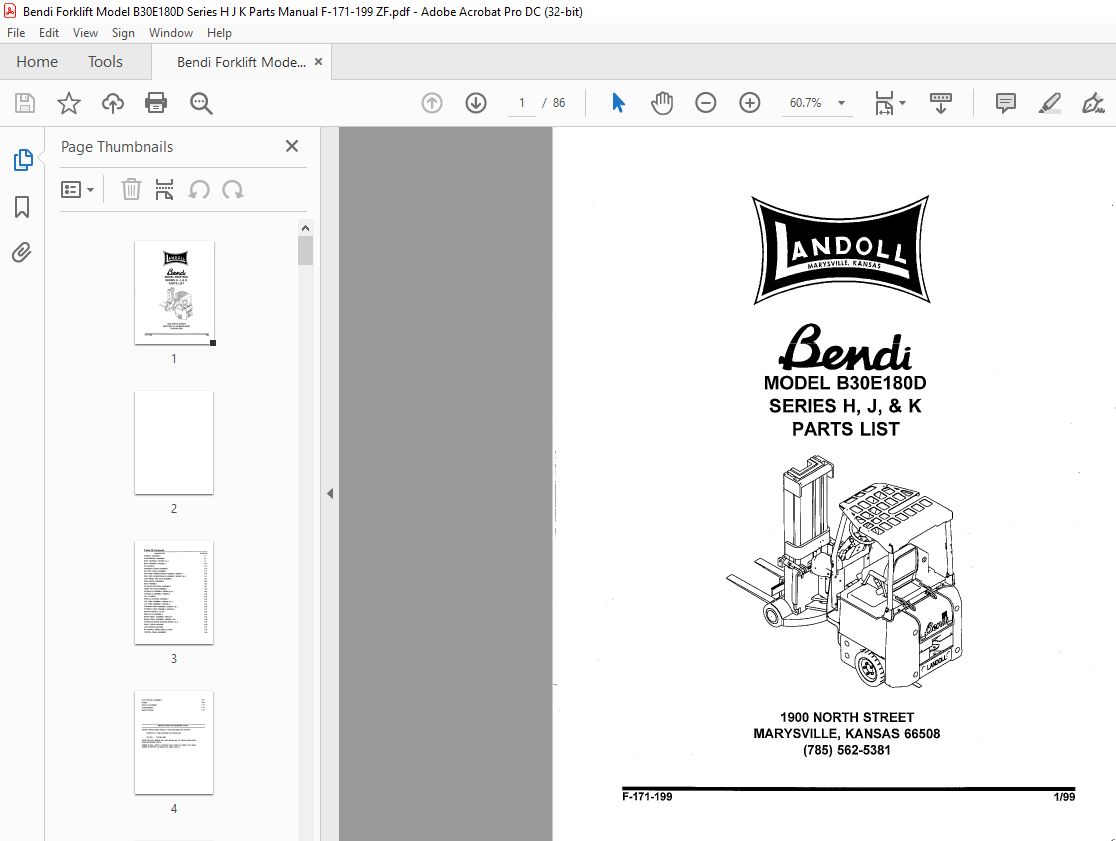Print the document with printer icon
Image resolution: width=1116 pixels, height=841 pixels.
tap(156, 103)
